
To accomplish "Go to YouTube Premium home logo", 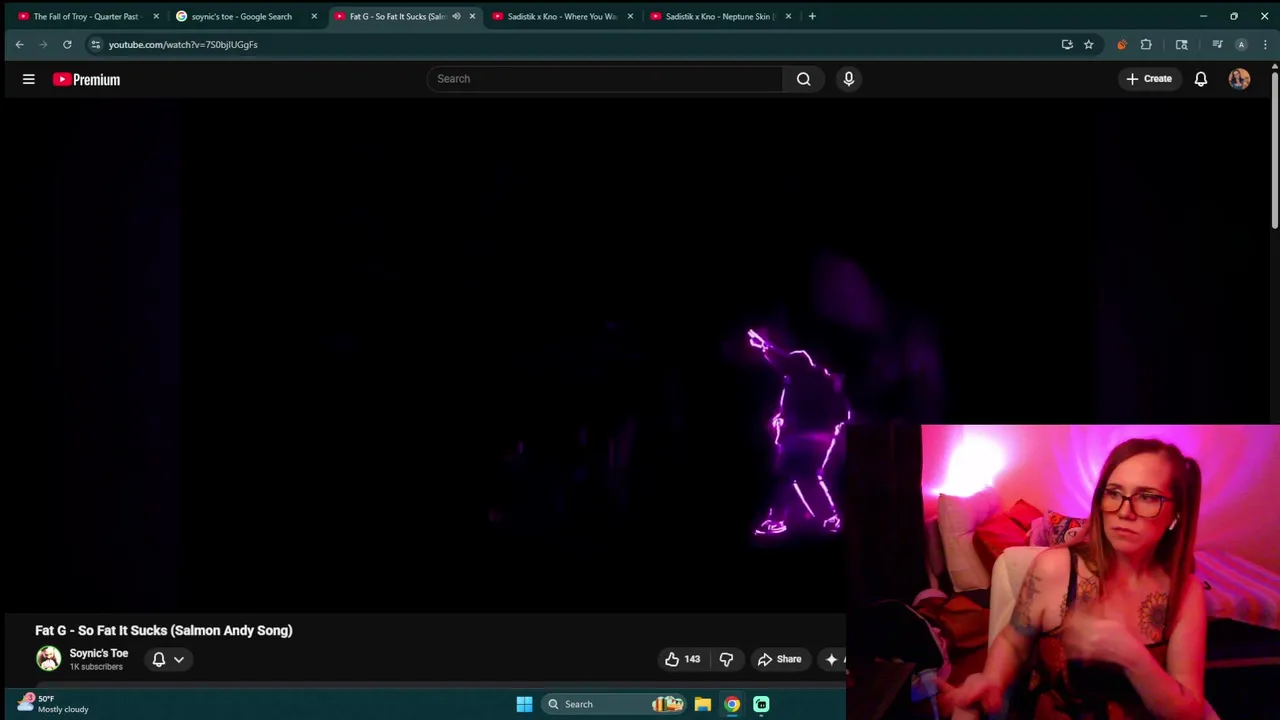I will 86,79.
